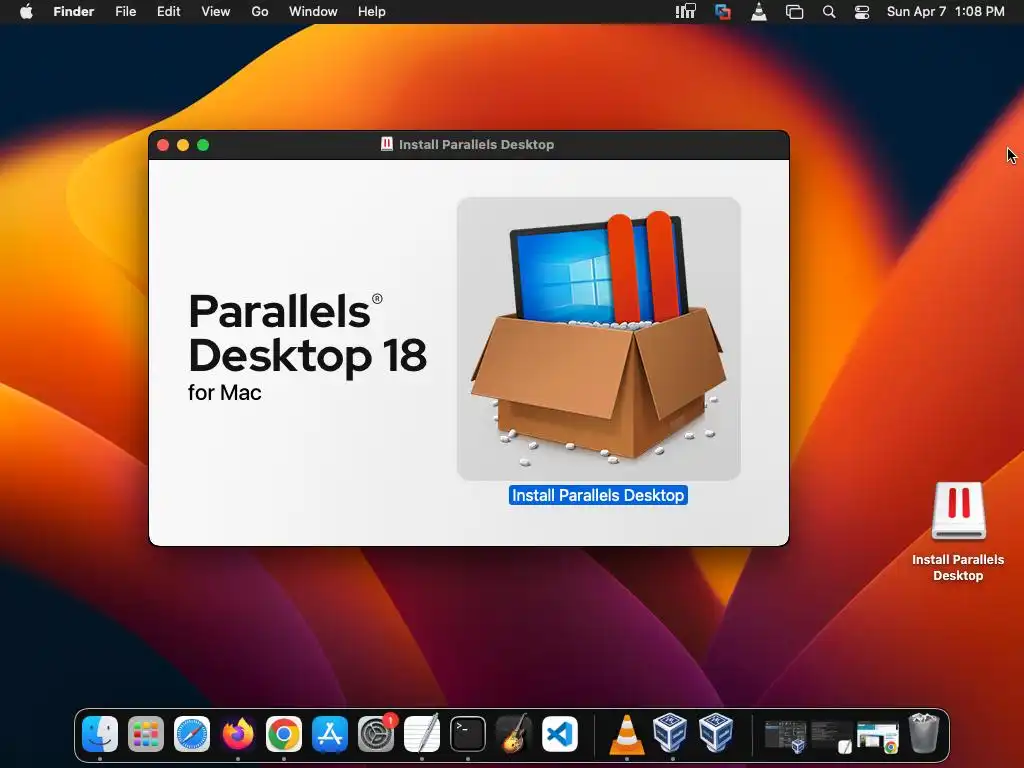Open the Window menu
Screen dimensions: 1024x768
coord(313,11)
